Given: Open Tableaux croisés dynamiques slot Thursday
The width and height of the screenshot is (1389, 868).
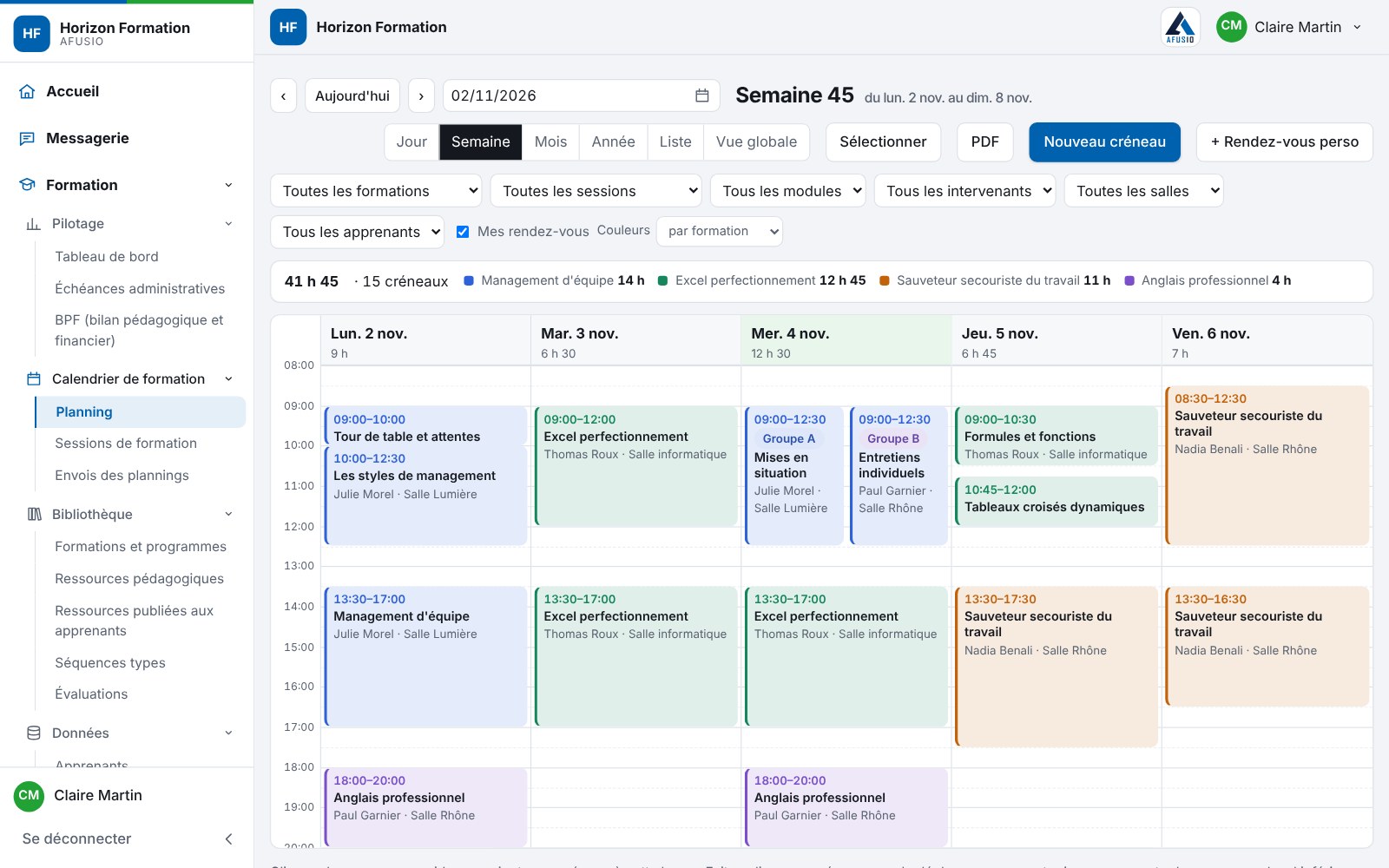Looking at the screenshot, I should click(x=1057, y=501).
